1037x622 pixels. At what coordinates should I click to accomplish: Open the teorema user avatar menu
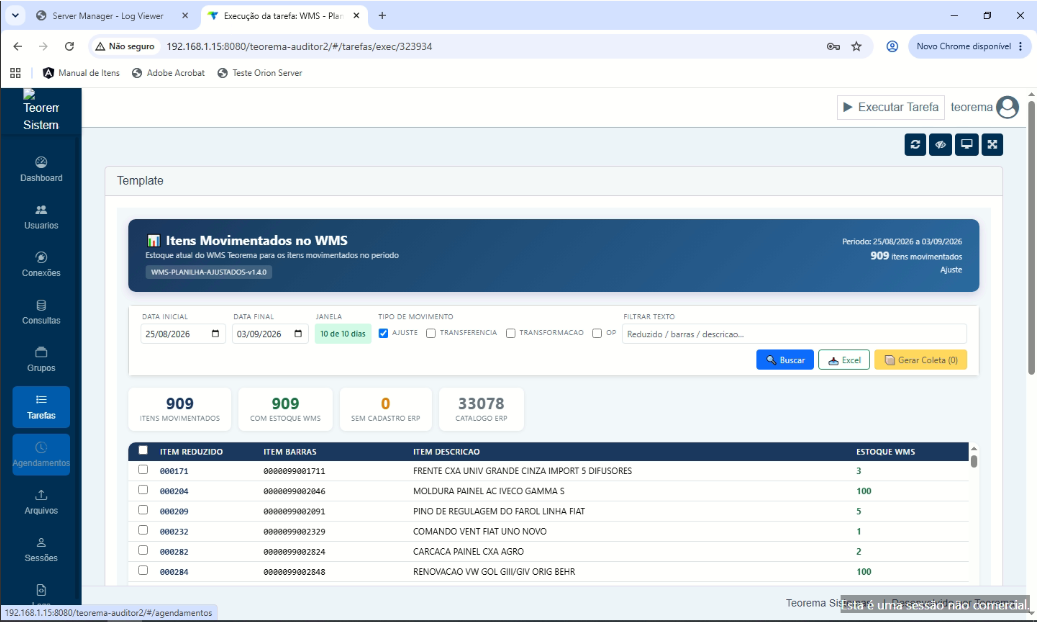tap(1007, 107)
